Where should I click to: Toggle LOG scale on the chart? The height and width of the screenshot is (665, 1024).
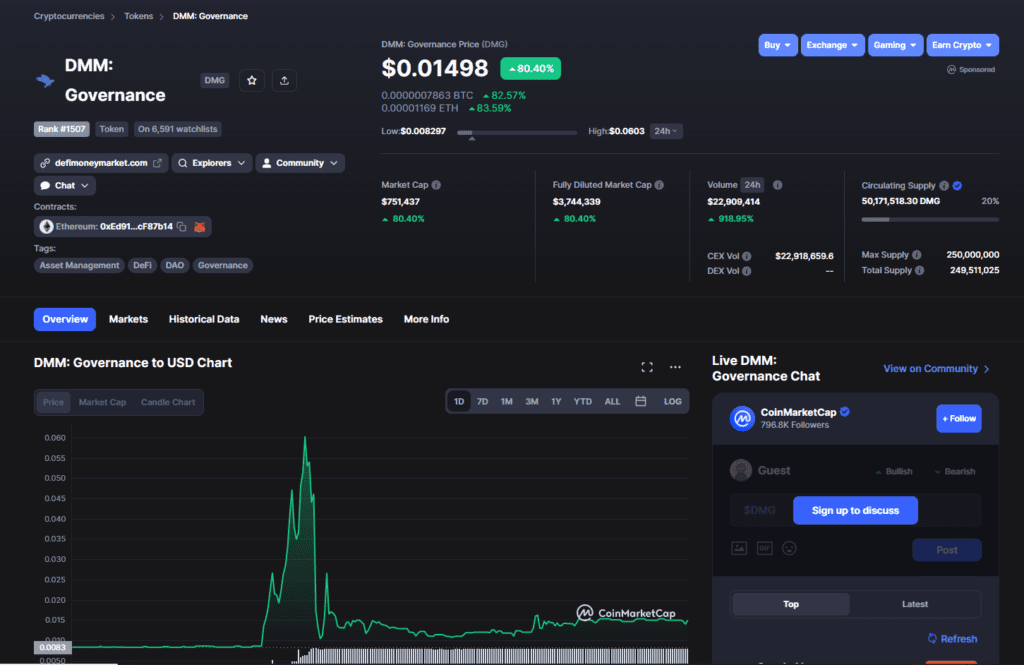pyautogui.click(x=672, y=401)
